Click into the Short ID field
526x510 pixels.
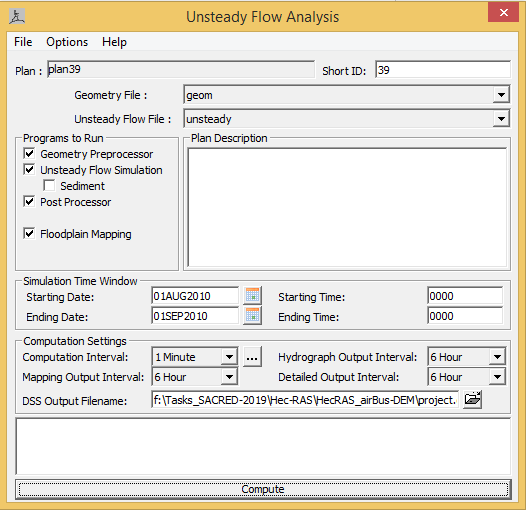(443, 70)
